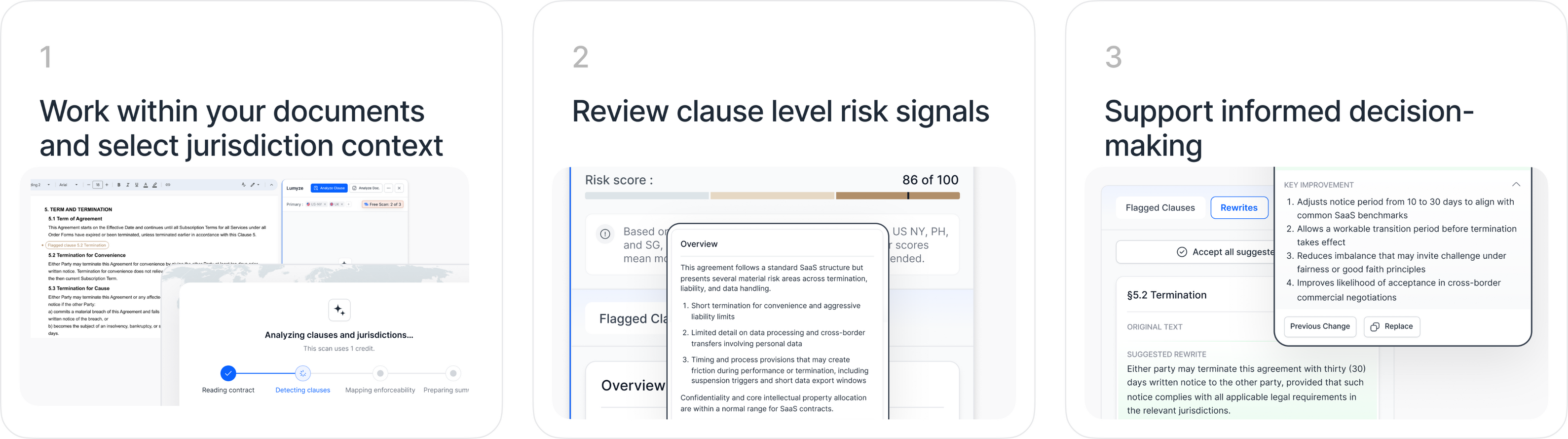Open the text color tool
This screenshot has height=439, width=1568.
coord(146,185)
